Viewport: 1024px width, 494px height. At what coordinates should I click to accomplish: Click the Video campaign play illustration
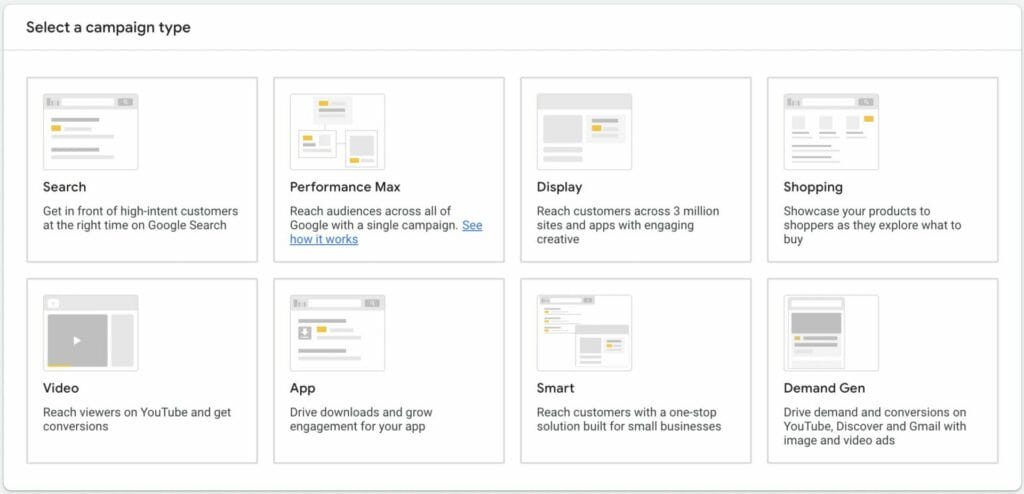(90, 333)
